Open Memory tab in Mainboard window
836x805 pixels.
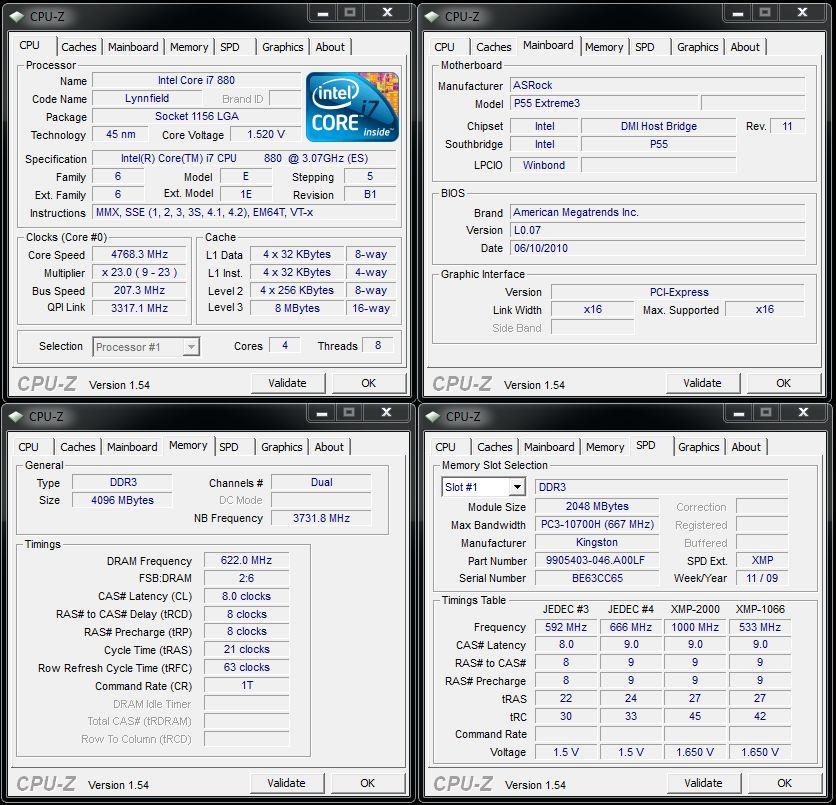(604, 47)
